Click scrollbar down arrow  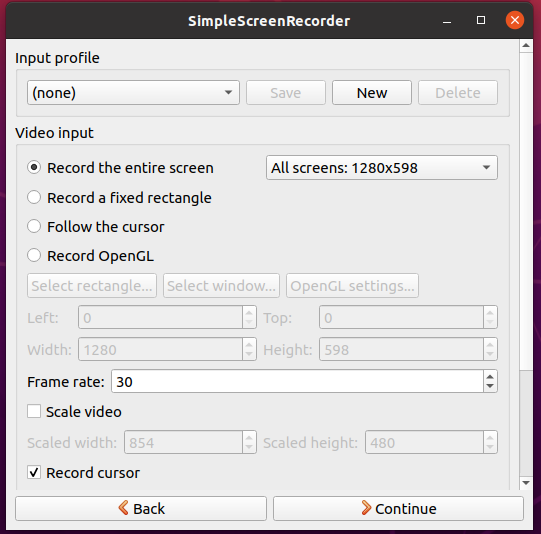point(526,483)
